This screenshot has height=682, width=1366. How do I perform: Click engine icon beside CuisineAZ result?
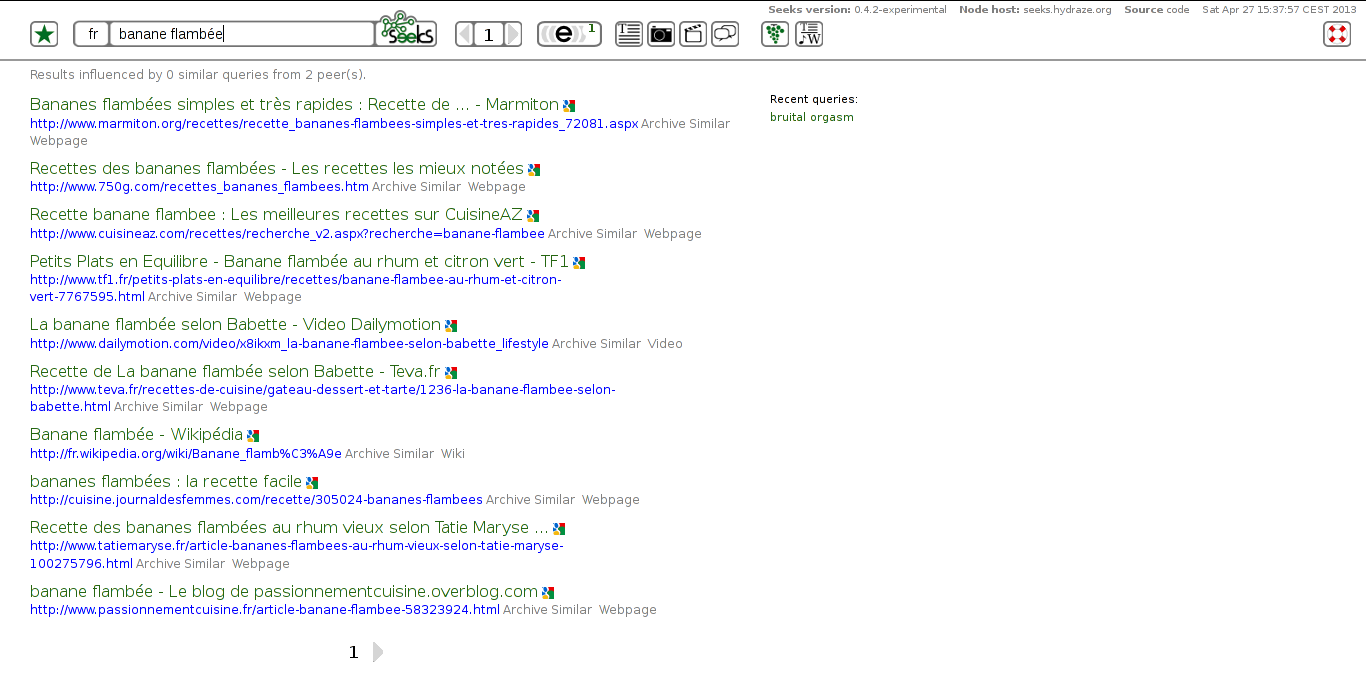click(x=533, y=216)
